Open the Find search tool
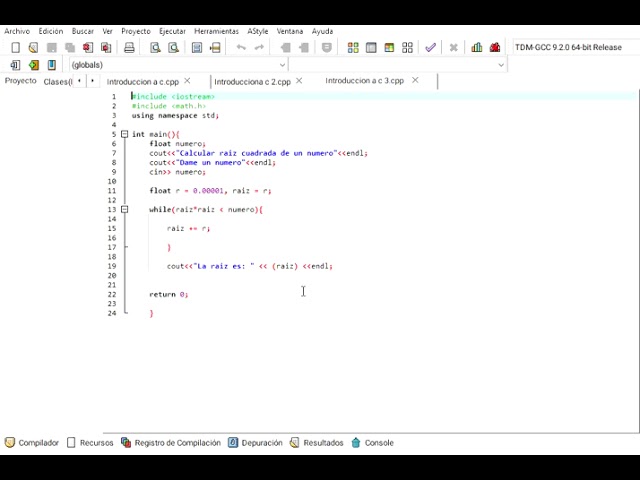Image resolution: width=640 pixels, height=480 pixels. (156, 47)
